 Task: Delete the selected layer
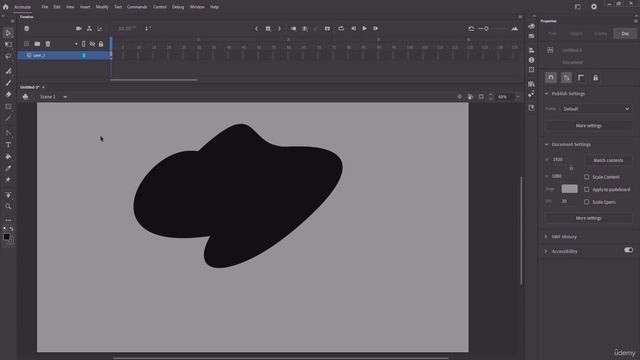point(48,44)
